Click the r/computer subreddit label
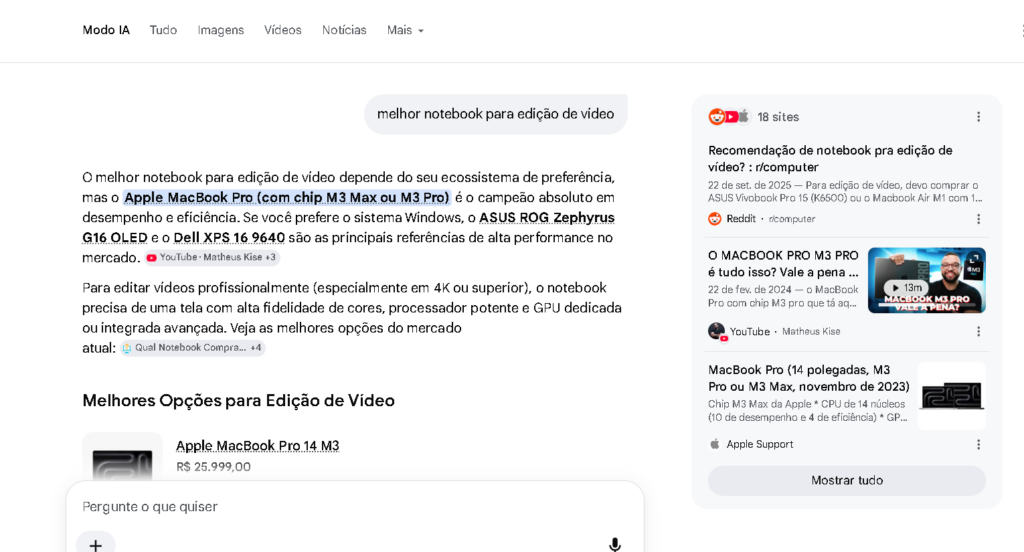 pyautogui.click(x=792, y=219)
